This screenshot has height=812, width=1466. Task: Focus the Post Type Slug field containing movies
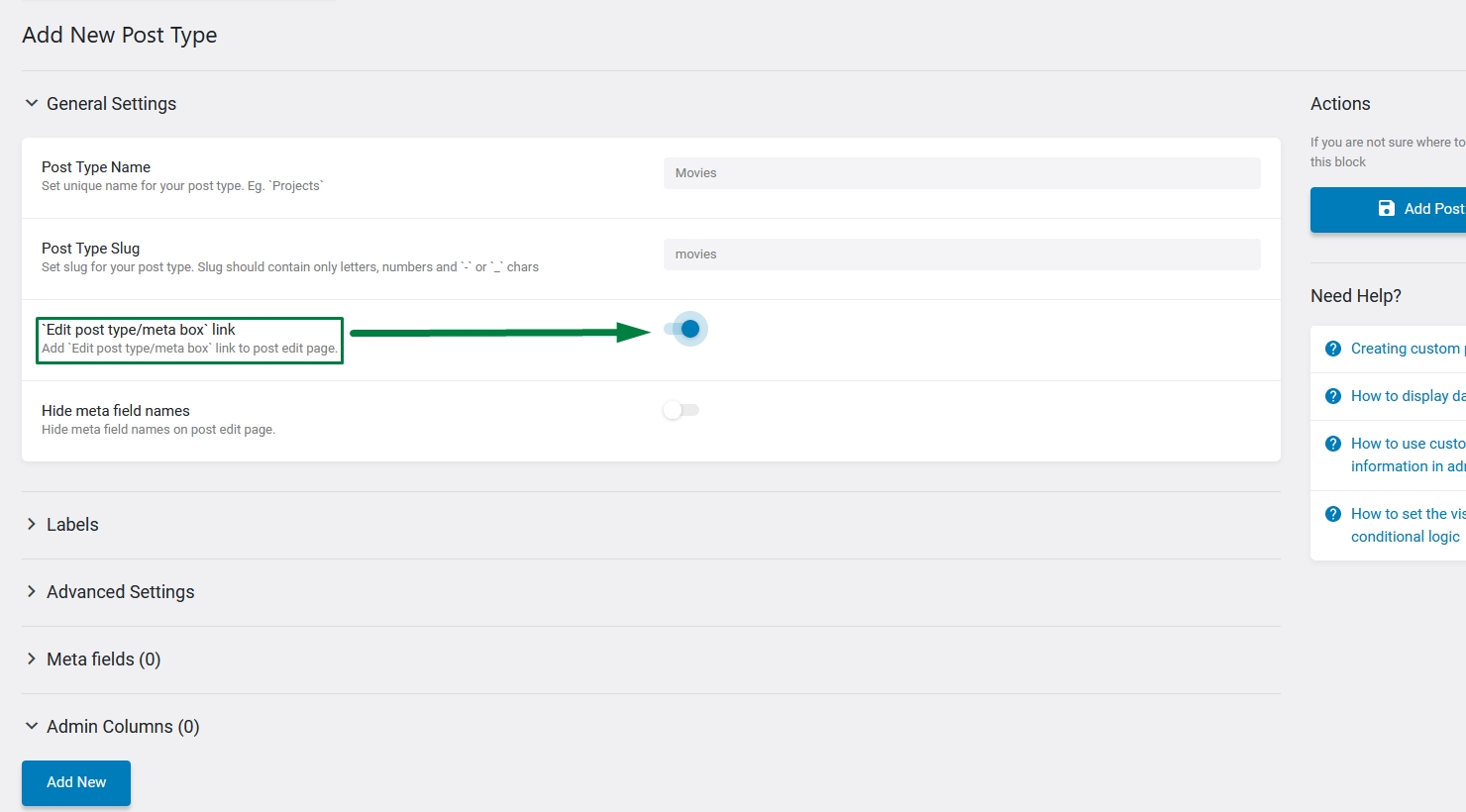[x=962, y=254]
